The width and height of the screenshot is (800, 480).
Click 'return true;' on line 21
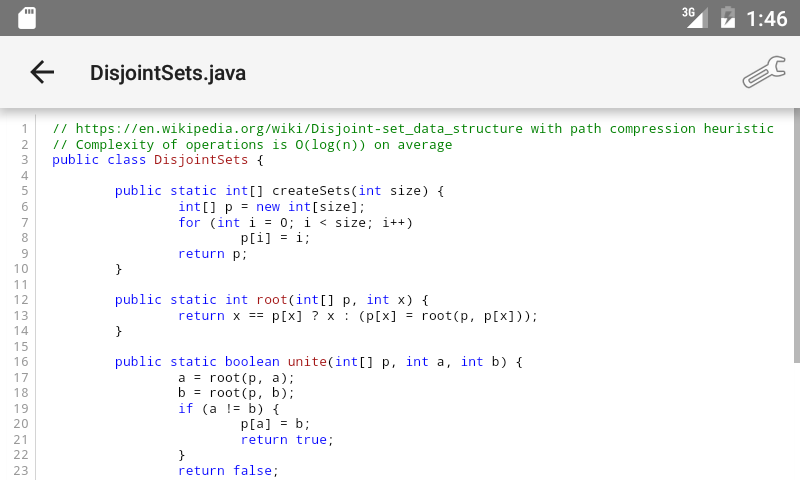coord(287,440)
